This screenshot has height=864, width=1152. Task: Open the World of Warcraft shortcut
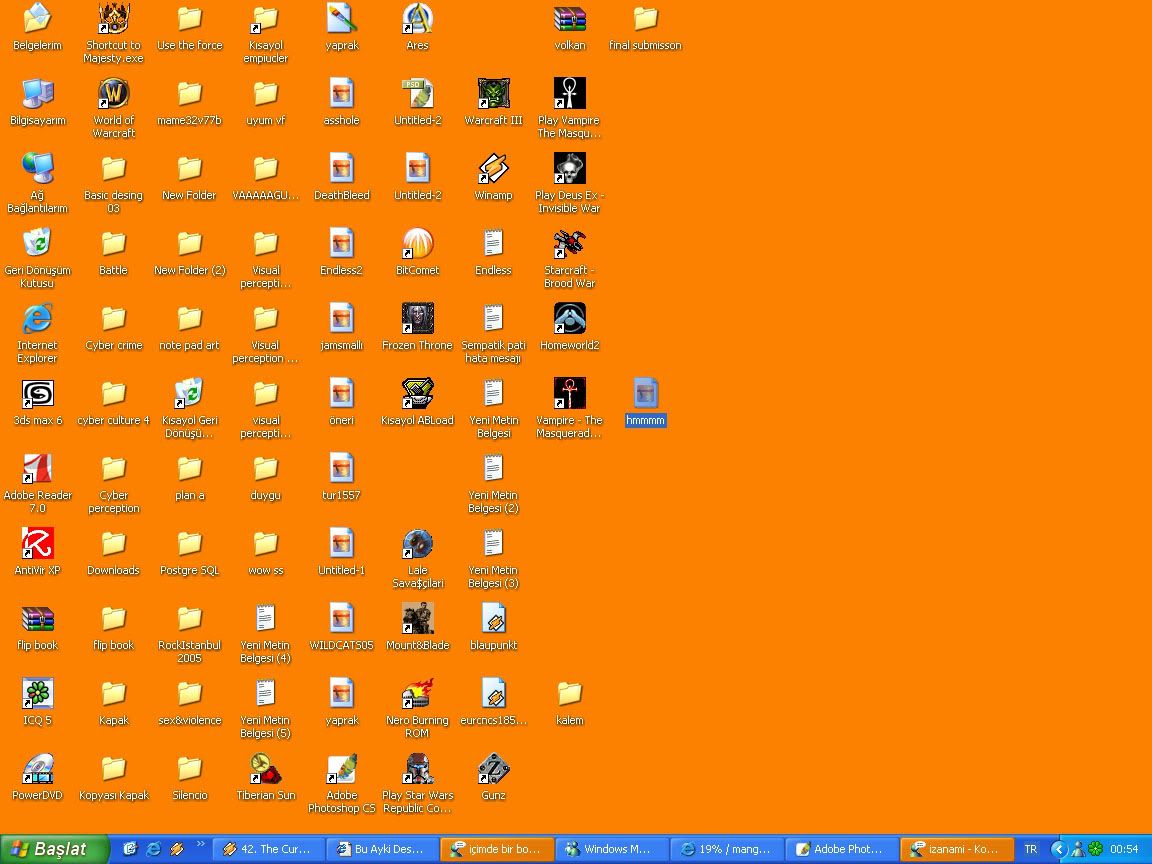click(113, 94)
